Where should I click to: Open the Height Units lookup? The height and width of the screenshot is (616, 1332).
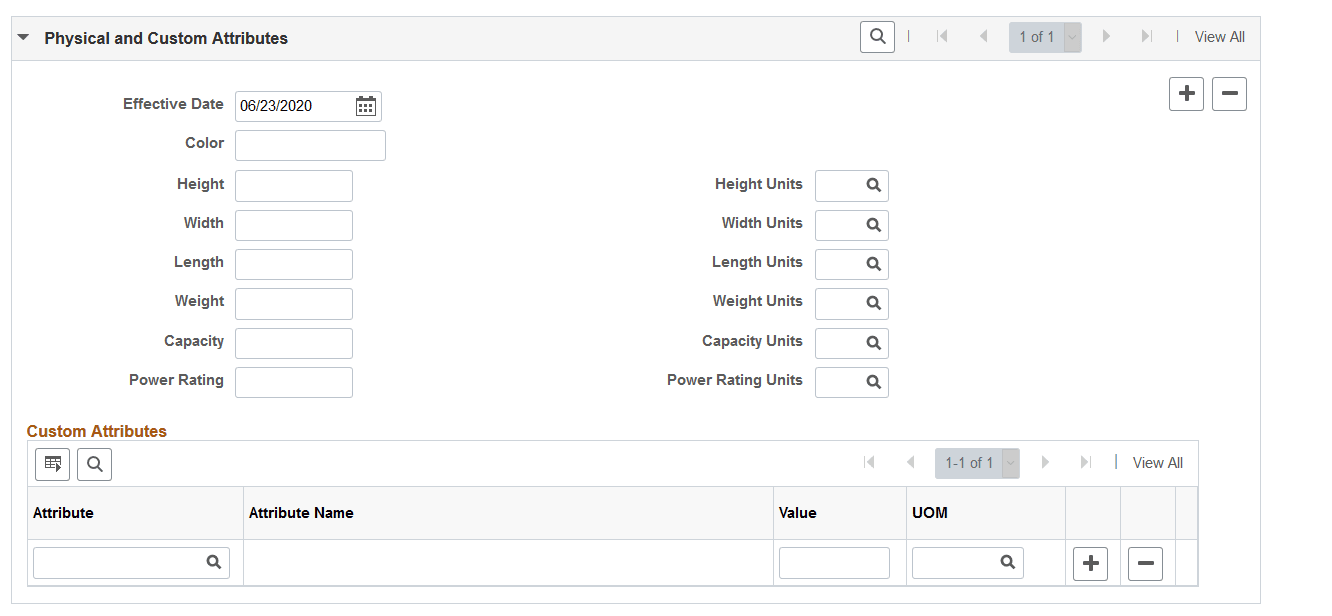[873, 185]
